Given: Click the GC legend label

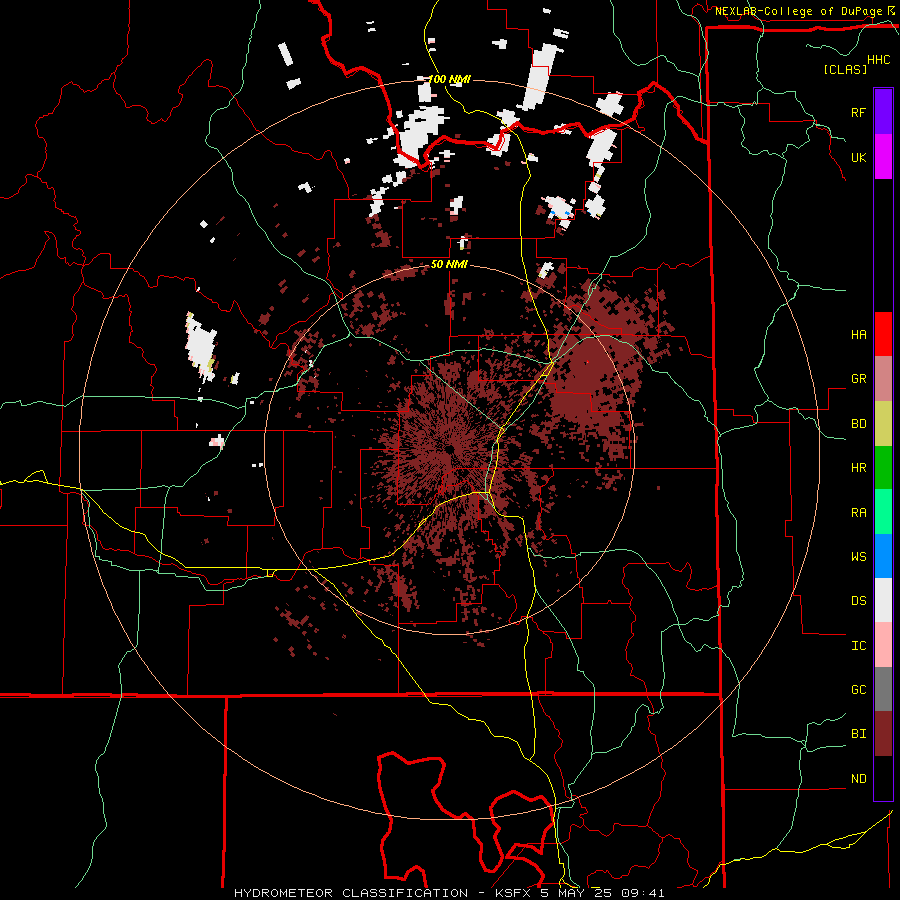Looking at the screenshot, I should (x=858, y=689).
